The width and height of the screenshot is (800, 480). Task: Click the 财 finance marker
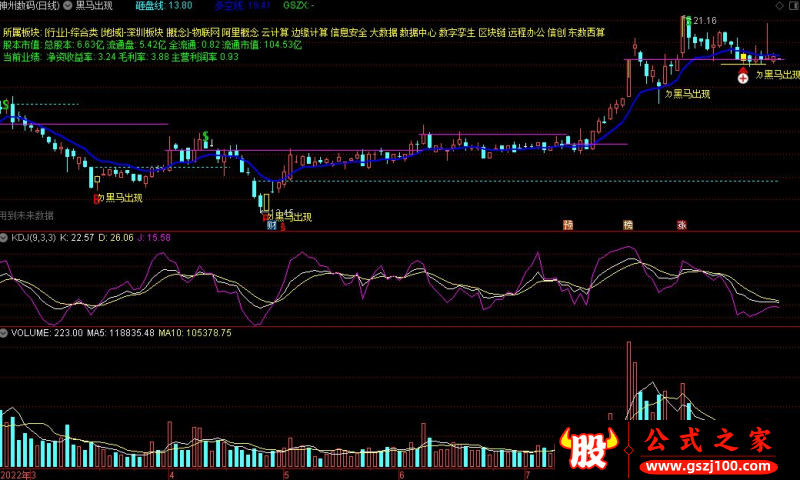[272, 225]
